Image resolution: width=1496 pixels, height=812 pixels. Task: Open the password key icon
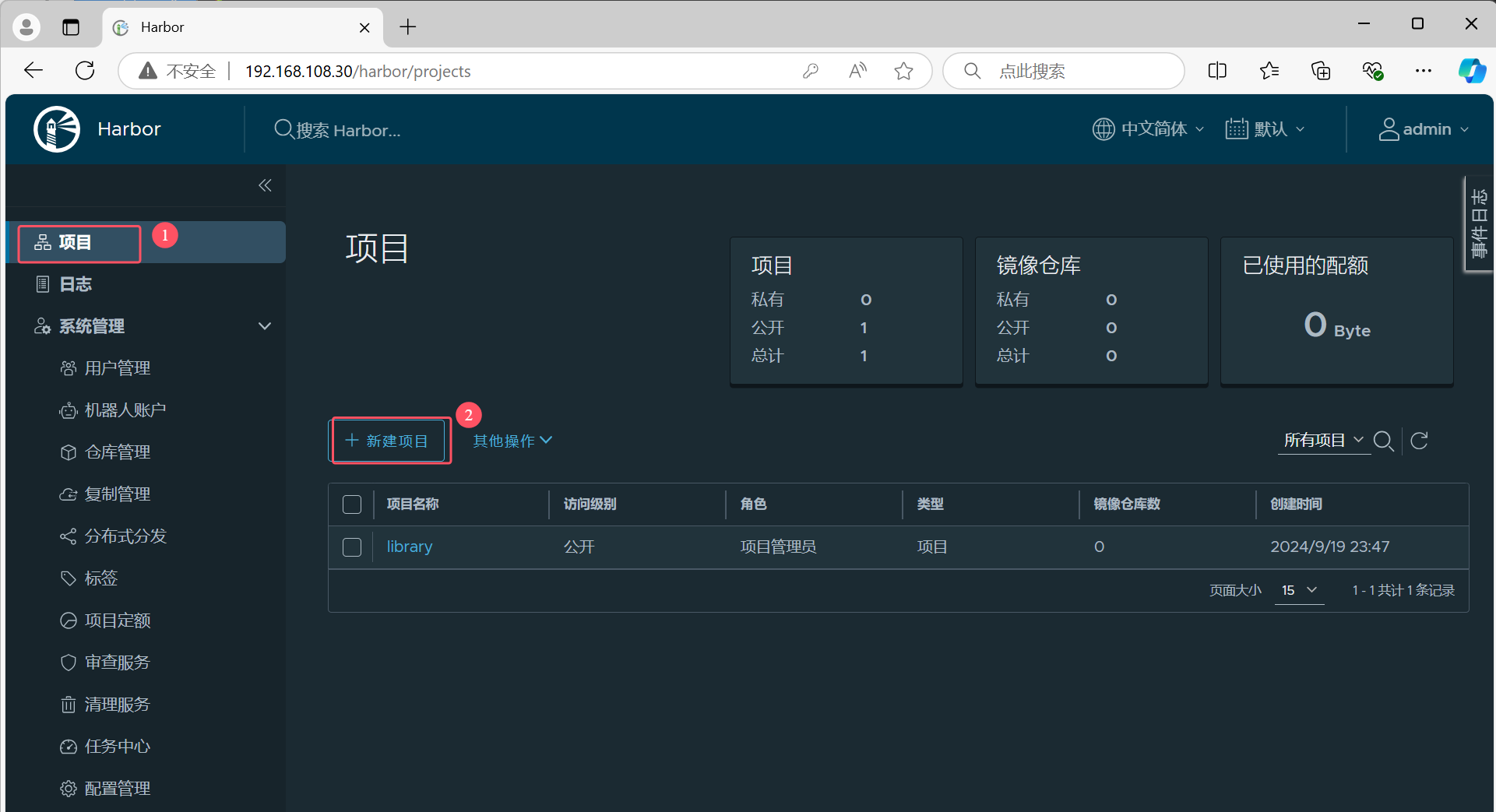[x=811, y=72]
